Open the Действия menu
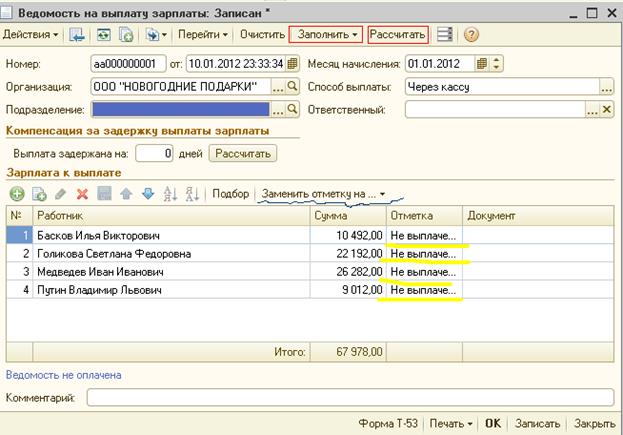Image resolution: width=623 pixels, height=435 pixels. (31, 34)
